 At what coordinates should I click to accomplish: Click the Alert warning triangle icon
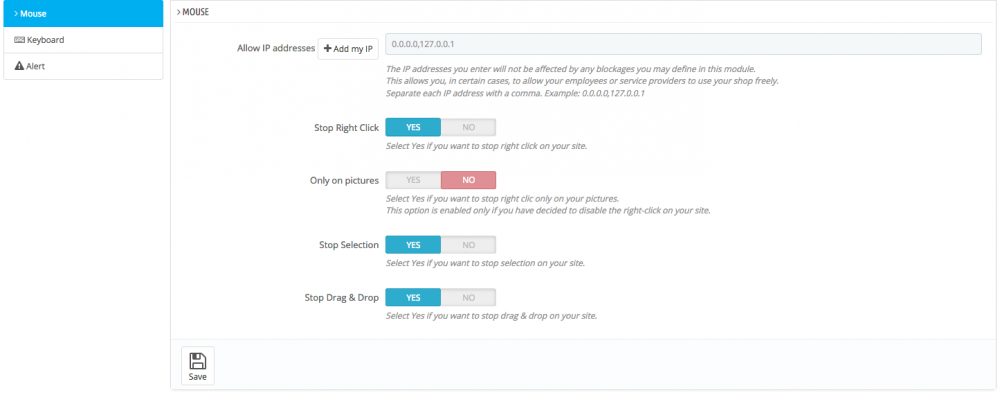(x=19, y=66)
